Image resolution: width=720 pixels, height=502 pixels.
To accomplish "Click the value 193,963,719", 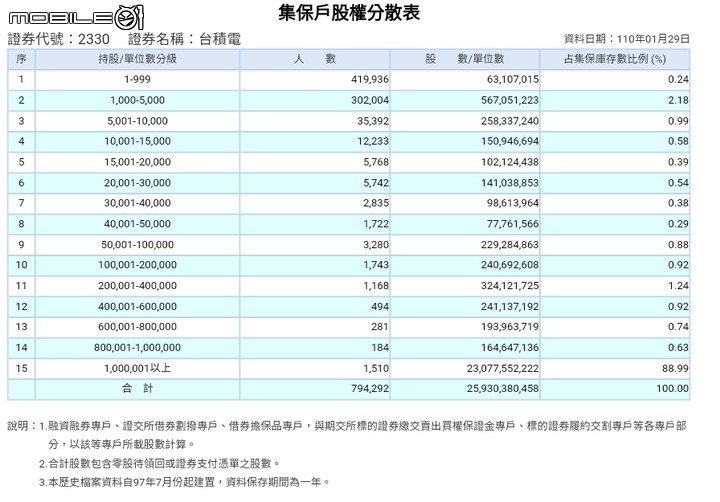I will [510, 327].
